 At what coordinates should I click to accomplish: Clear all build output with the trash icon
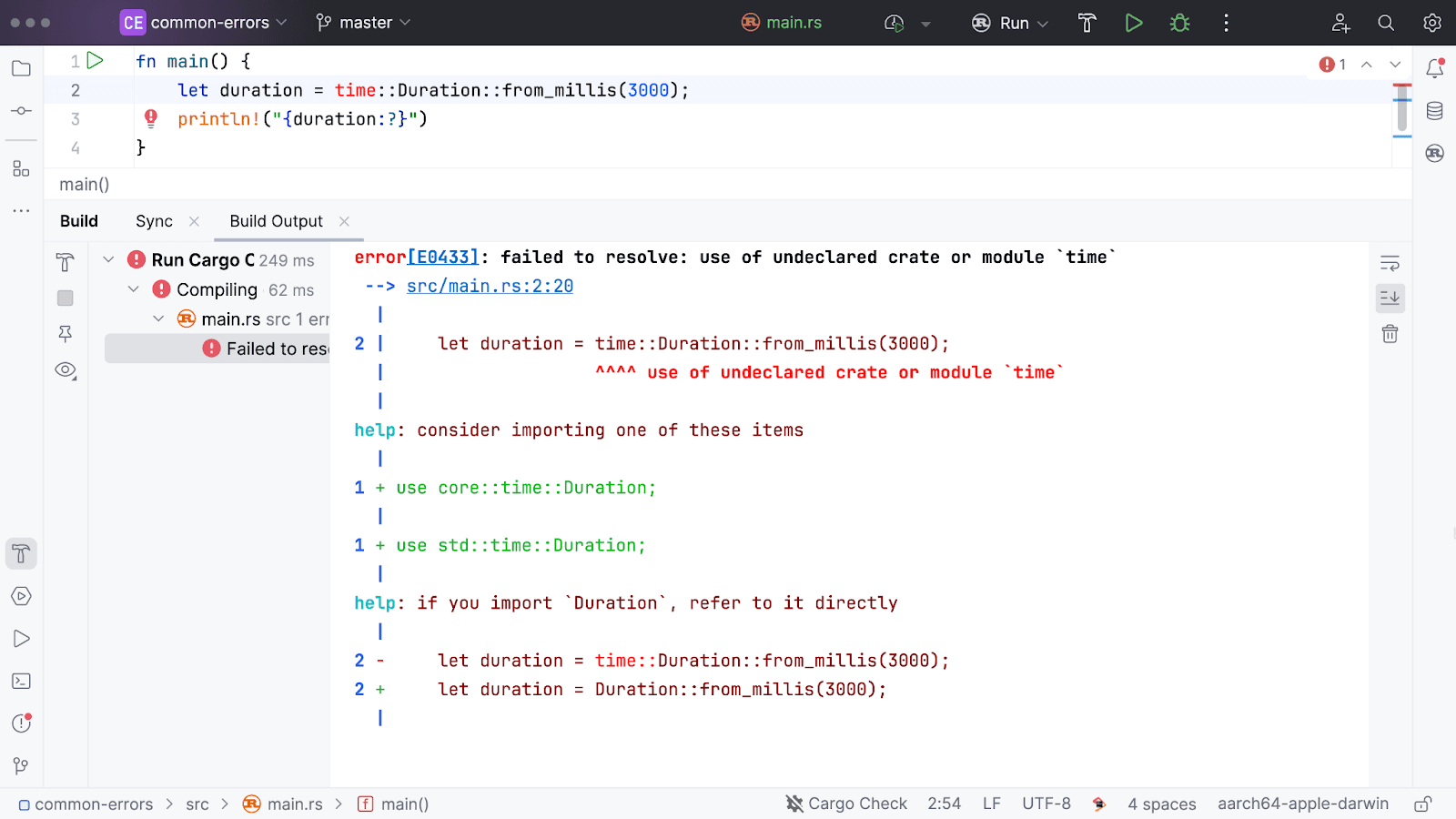click(1390, 334)
